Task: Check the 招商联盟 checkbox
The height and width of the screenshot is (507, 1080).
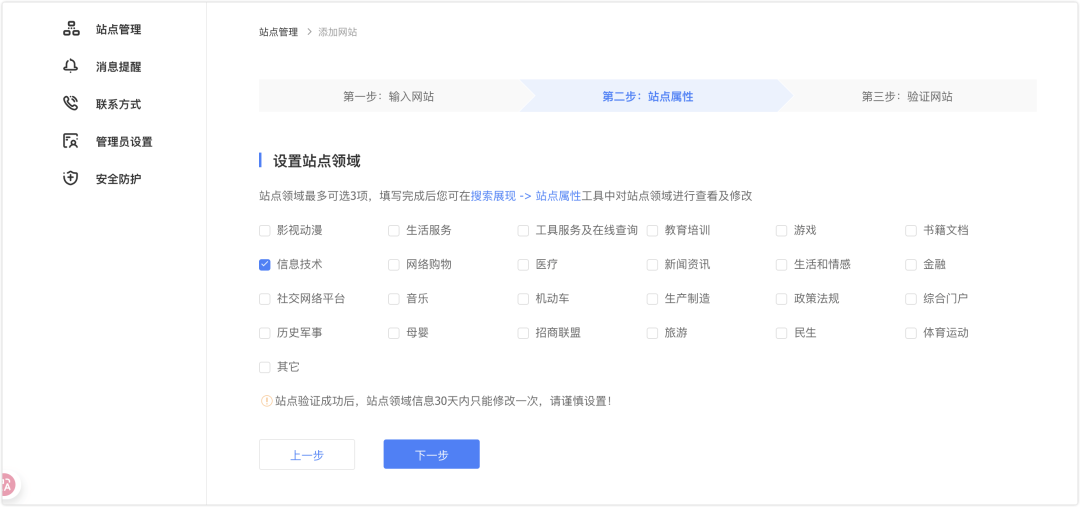Action: click(x=523, y=333)
